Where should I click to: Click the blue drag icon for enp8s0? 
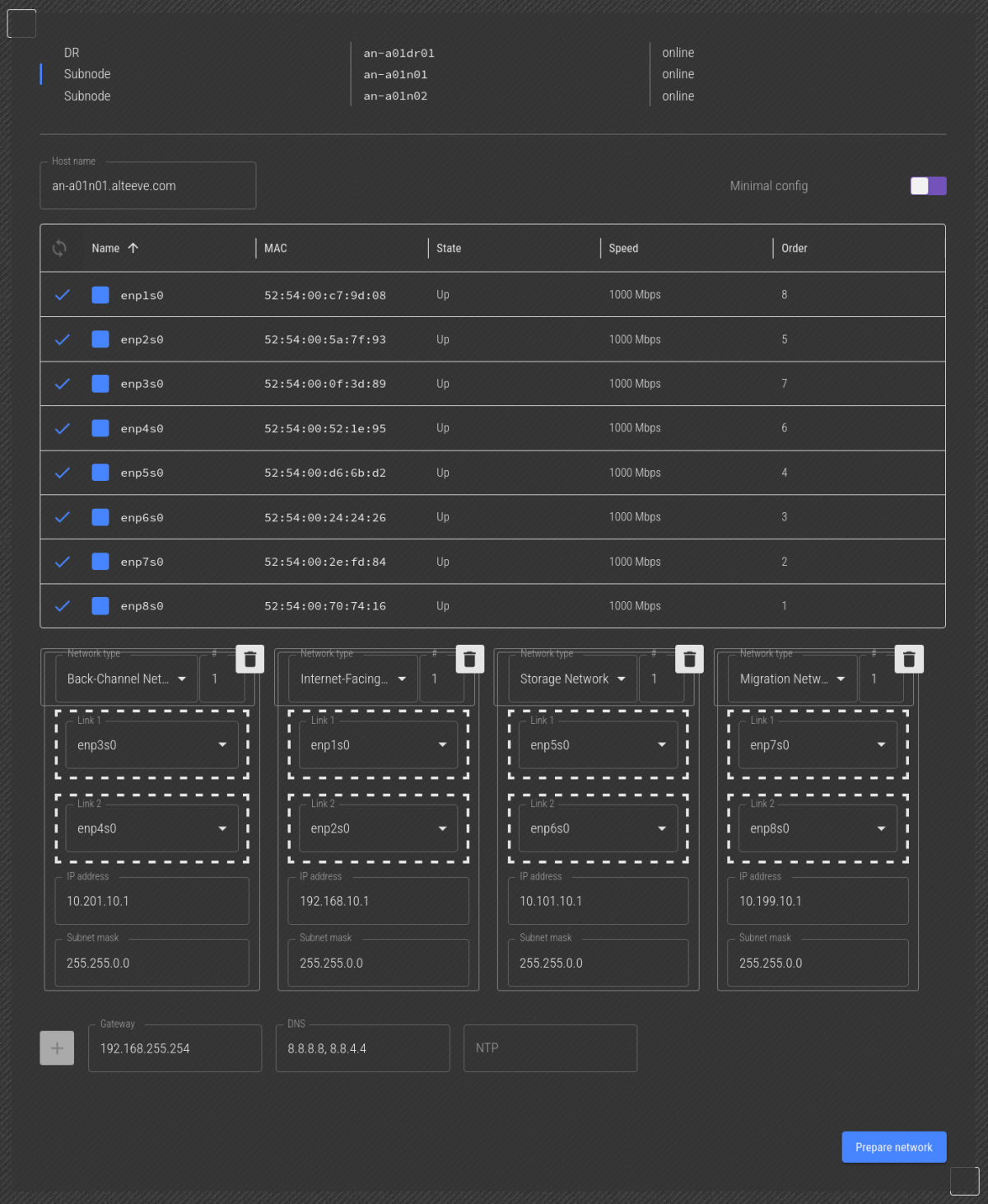100,606
